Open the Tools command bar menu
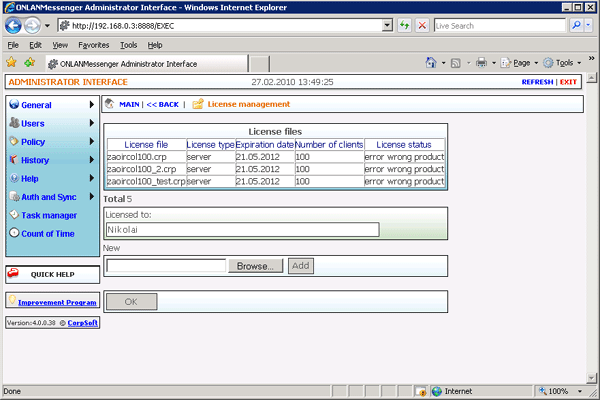This screenshot has height=400, width=600. tap(562, 63)
